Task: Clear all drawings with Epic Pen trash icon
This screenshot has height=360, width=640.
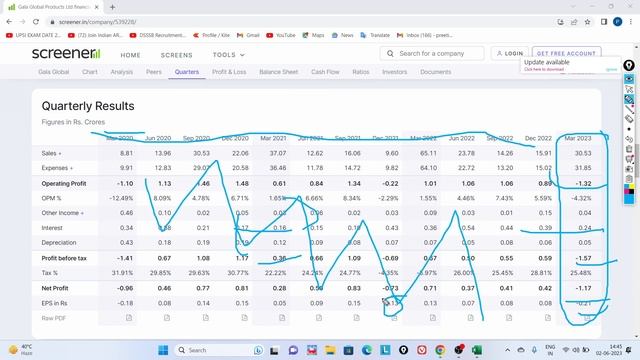Action: (629, 149)
